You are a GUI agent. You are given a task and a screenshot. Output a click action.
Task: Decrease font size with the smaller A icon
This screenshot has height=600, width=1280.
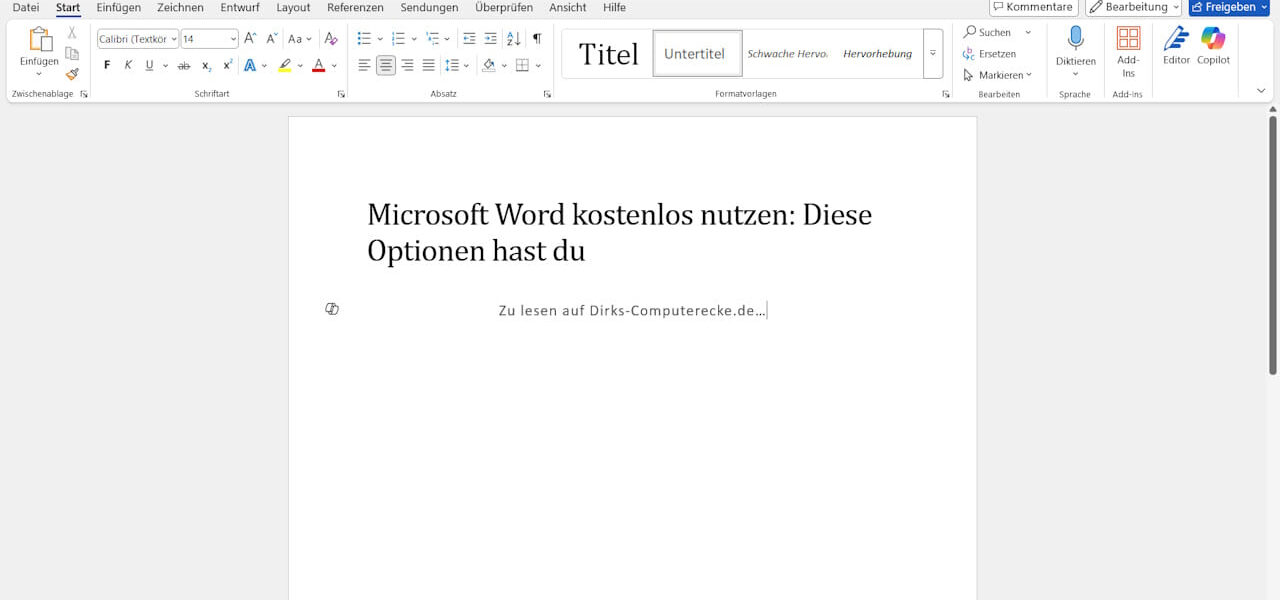(271, 39)
